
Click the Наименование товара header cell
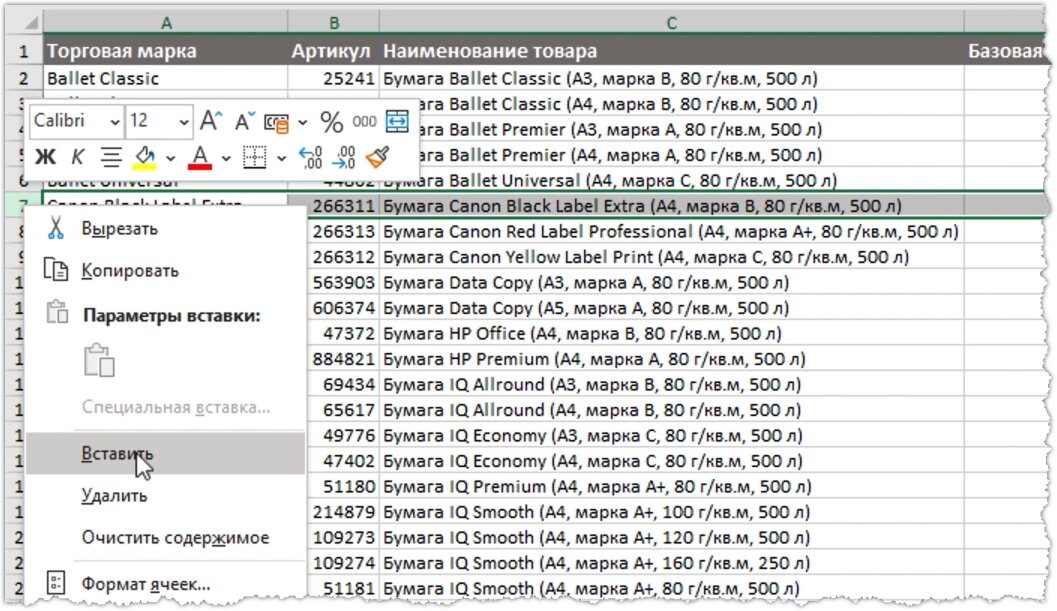pyautogui.click(x=671, y=51)
